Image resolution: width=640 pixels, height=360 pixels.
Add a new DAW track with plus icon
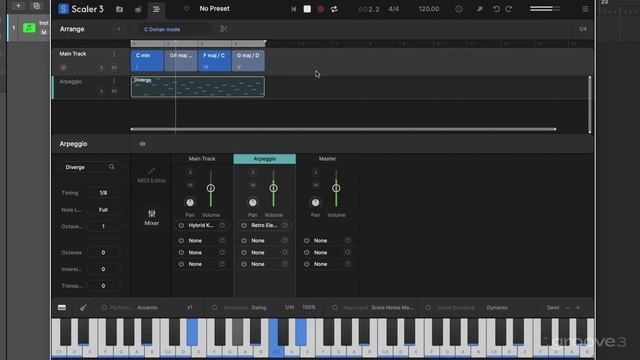click(18, 6)
